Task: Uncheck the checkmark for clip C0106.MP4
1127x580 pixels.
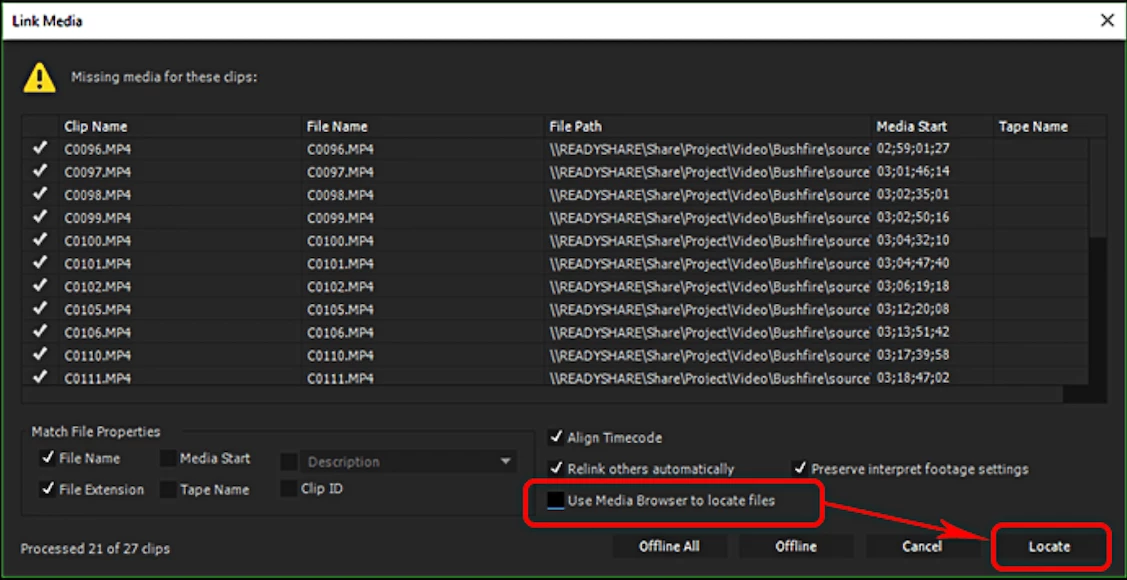Action: pyautogui.click(x=40, y=332)
